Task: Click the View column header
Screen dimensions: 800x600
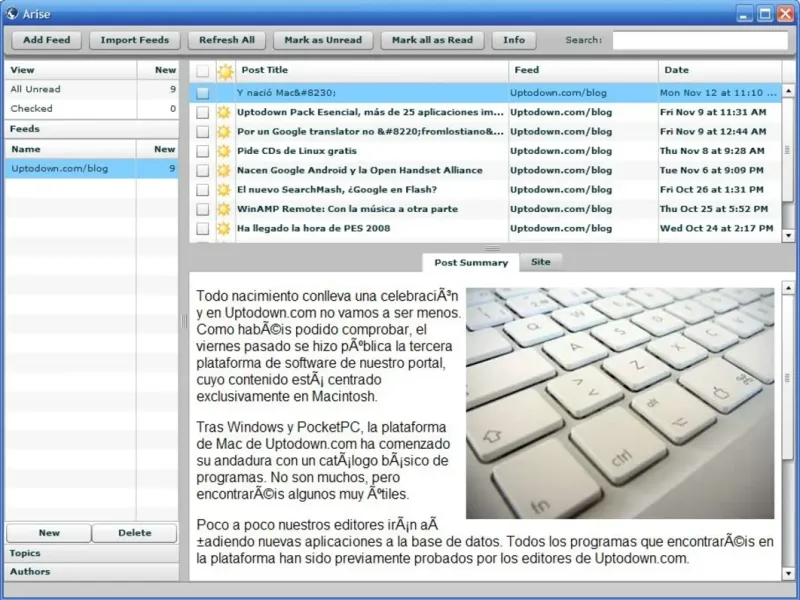Action: (x=70, y=70)
